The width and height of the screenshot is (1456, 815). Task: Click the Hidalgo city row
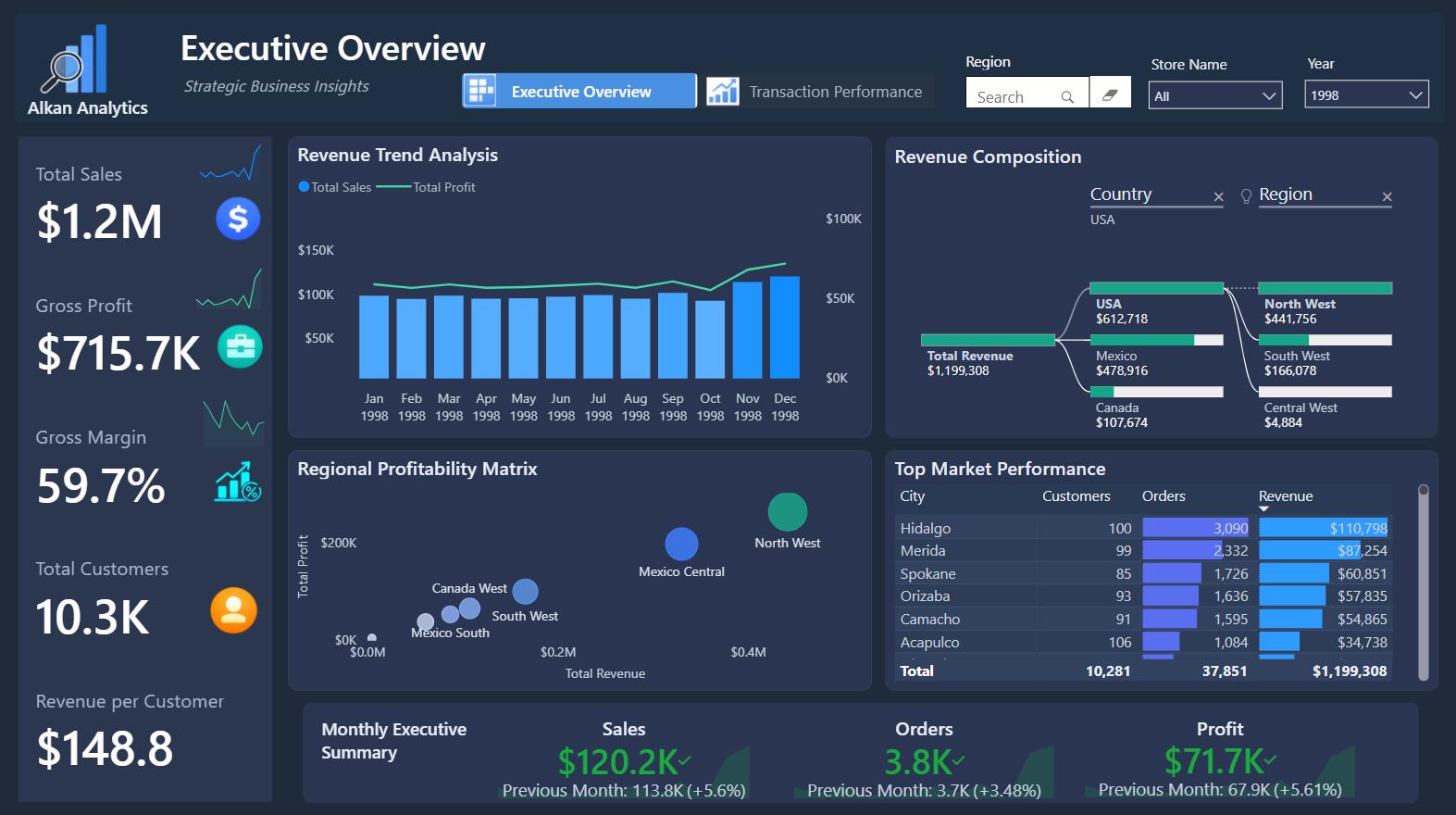click(x=1143, y=528)
